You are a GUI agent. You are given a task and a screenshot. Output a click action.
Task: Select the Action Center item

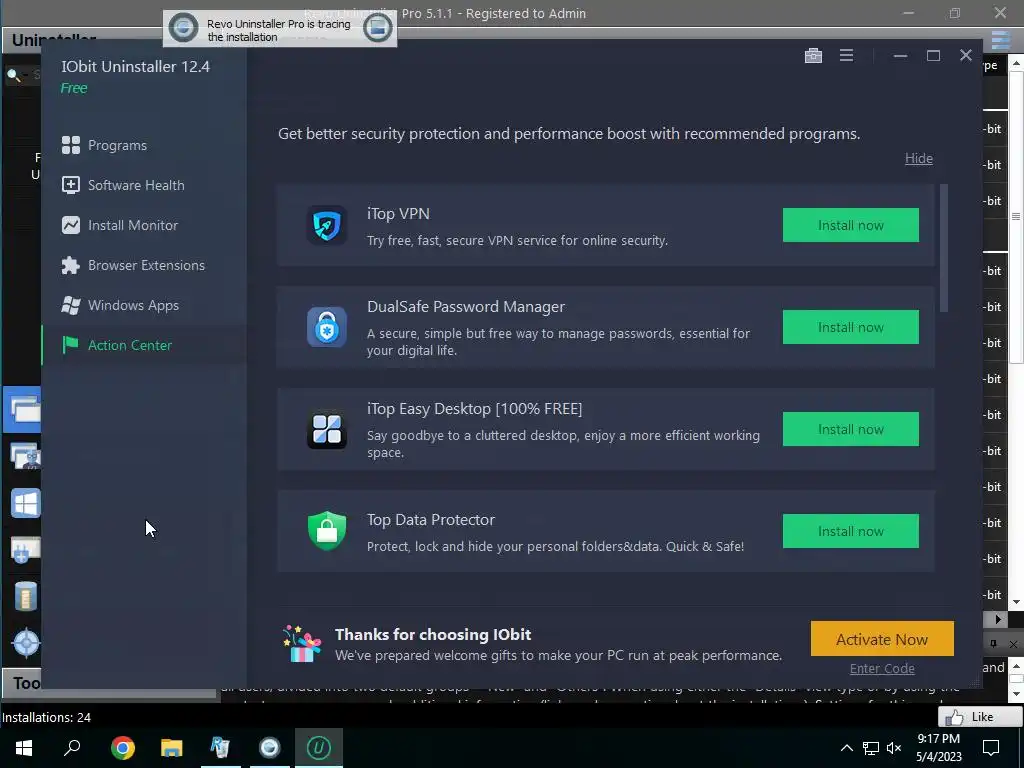[144, 345]
